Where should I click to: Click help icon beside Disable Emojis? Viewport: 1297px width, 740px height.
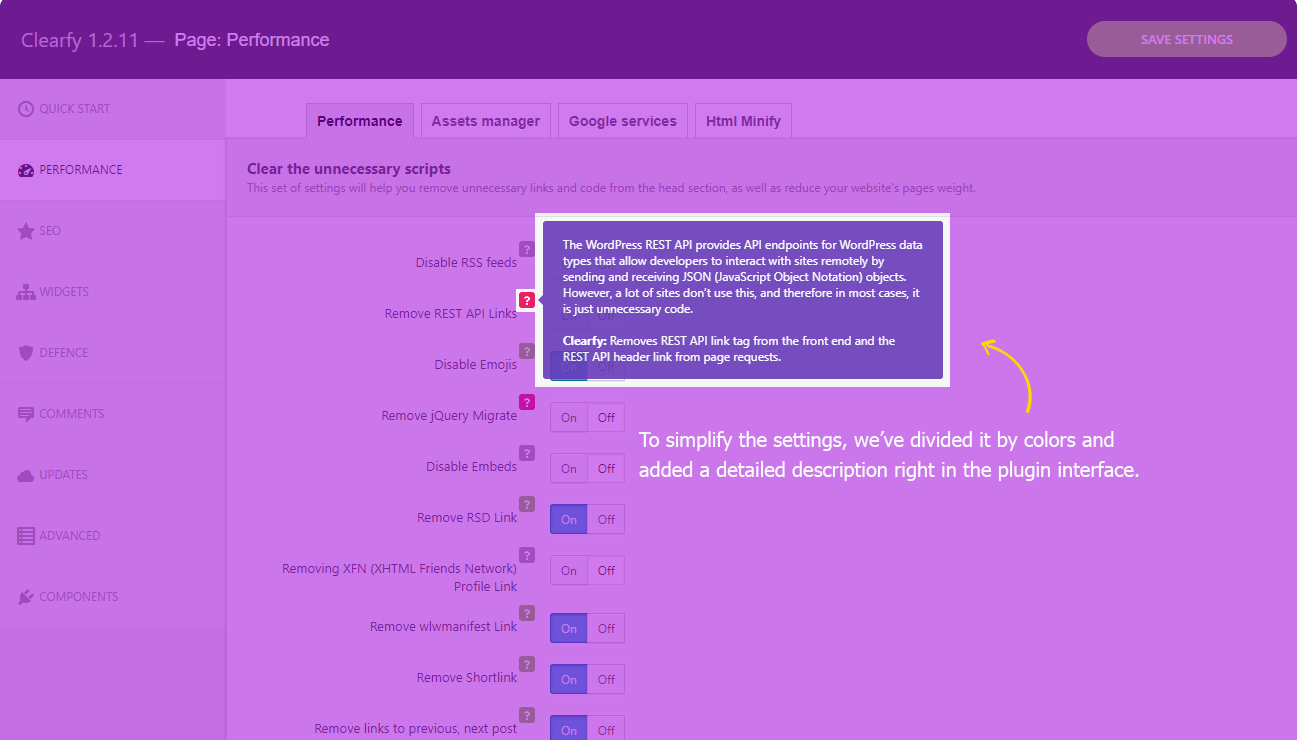(527, 351)
